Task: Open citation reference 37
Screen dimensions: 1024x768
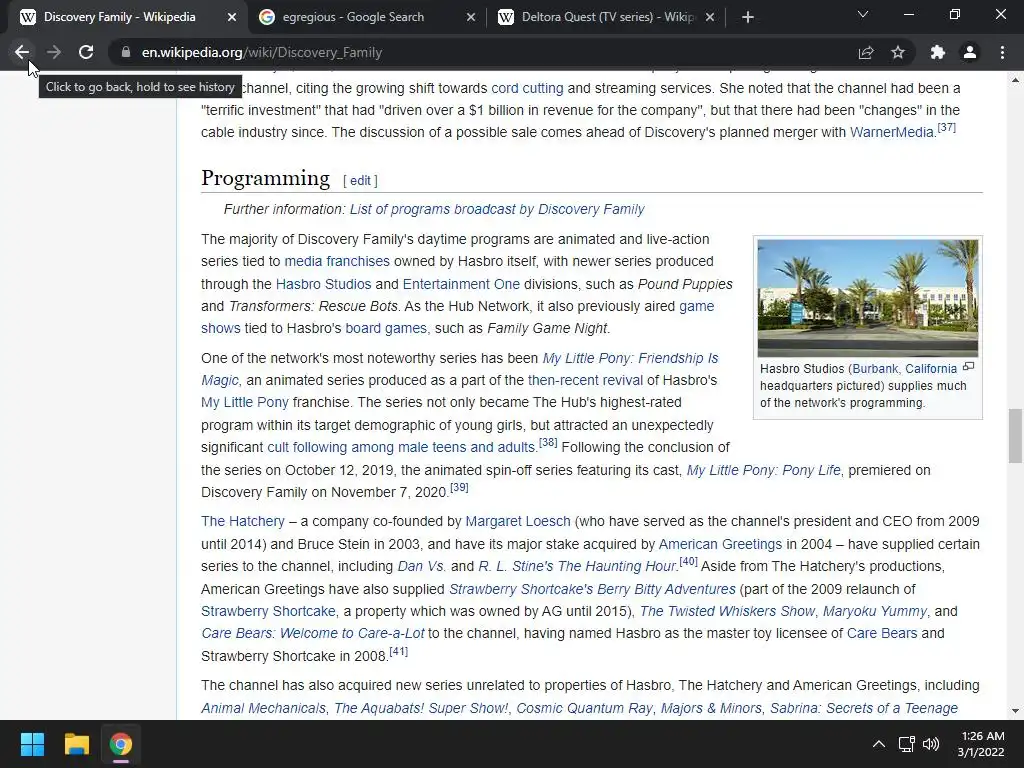Action: point(946,127)
